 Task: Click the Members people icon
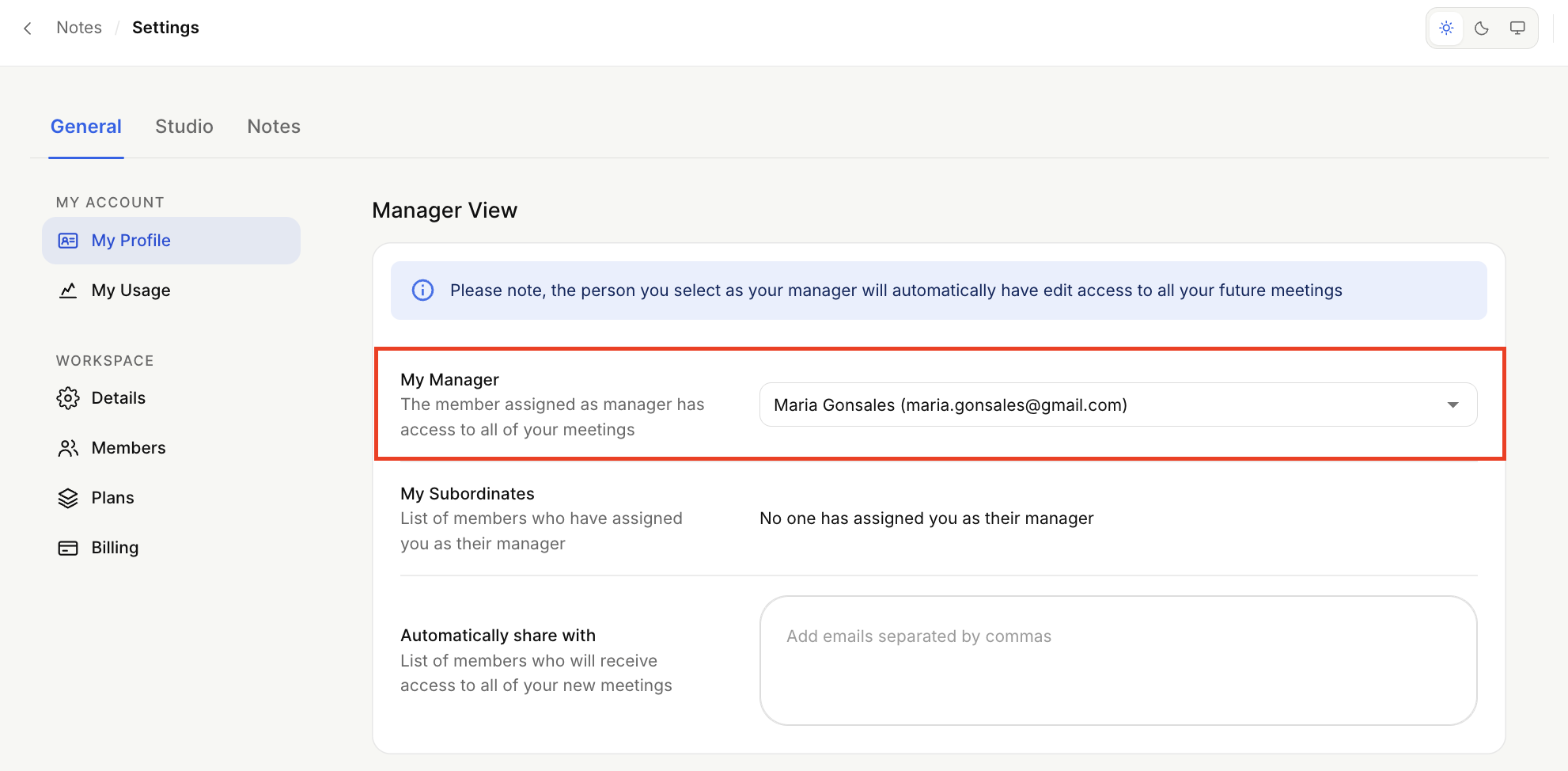68,448
